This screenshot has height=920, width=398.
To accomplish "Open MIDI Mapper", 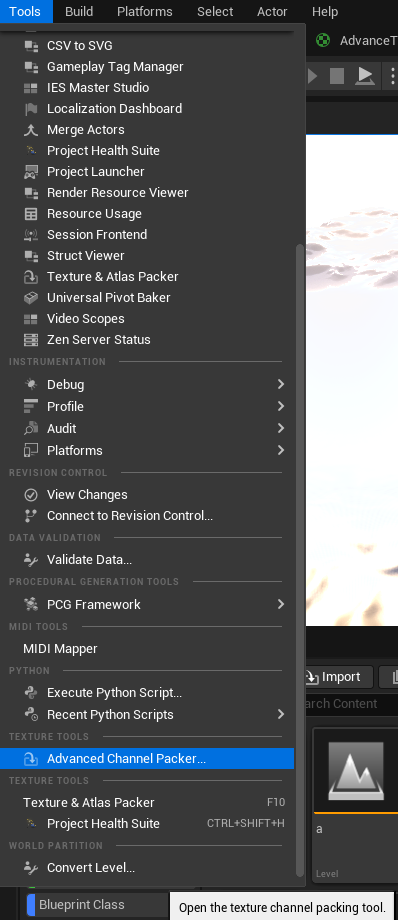I will 147,648.
